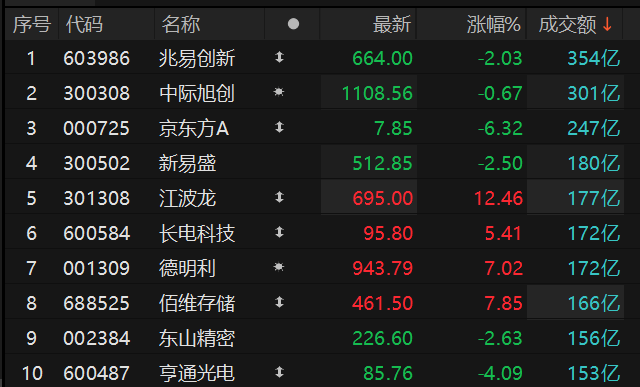Click turnover value 166亿
The image size is (640, 387).
594,304
